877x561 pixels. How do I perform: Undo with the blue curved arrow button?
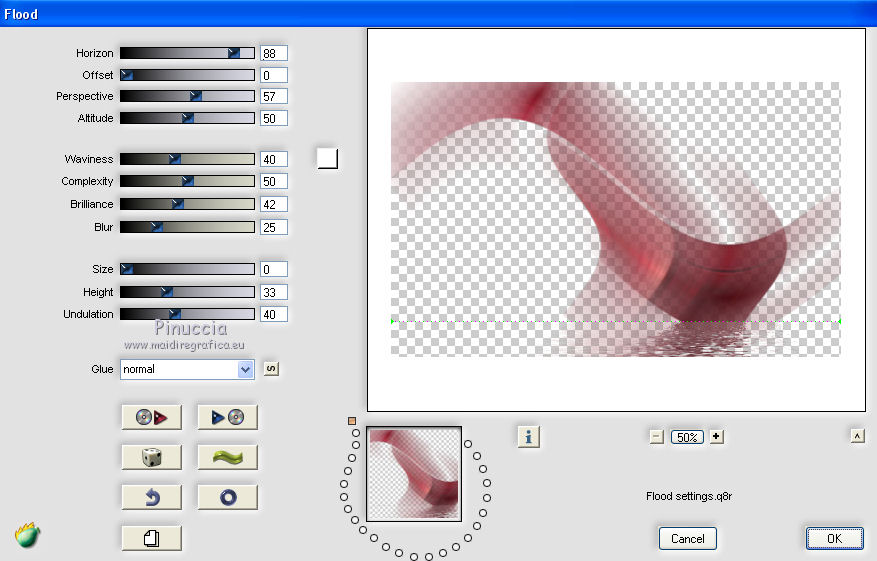point(152,497)
